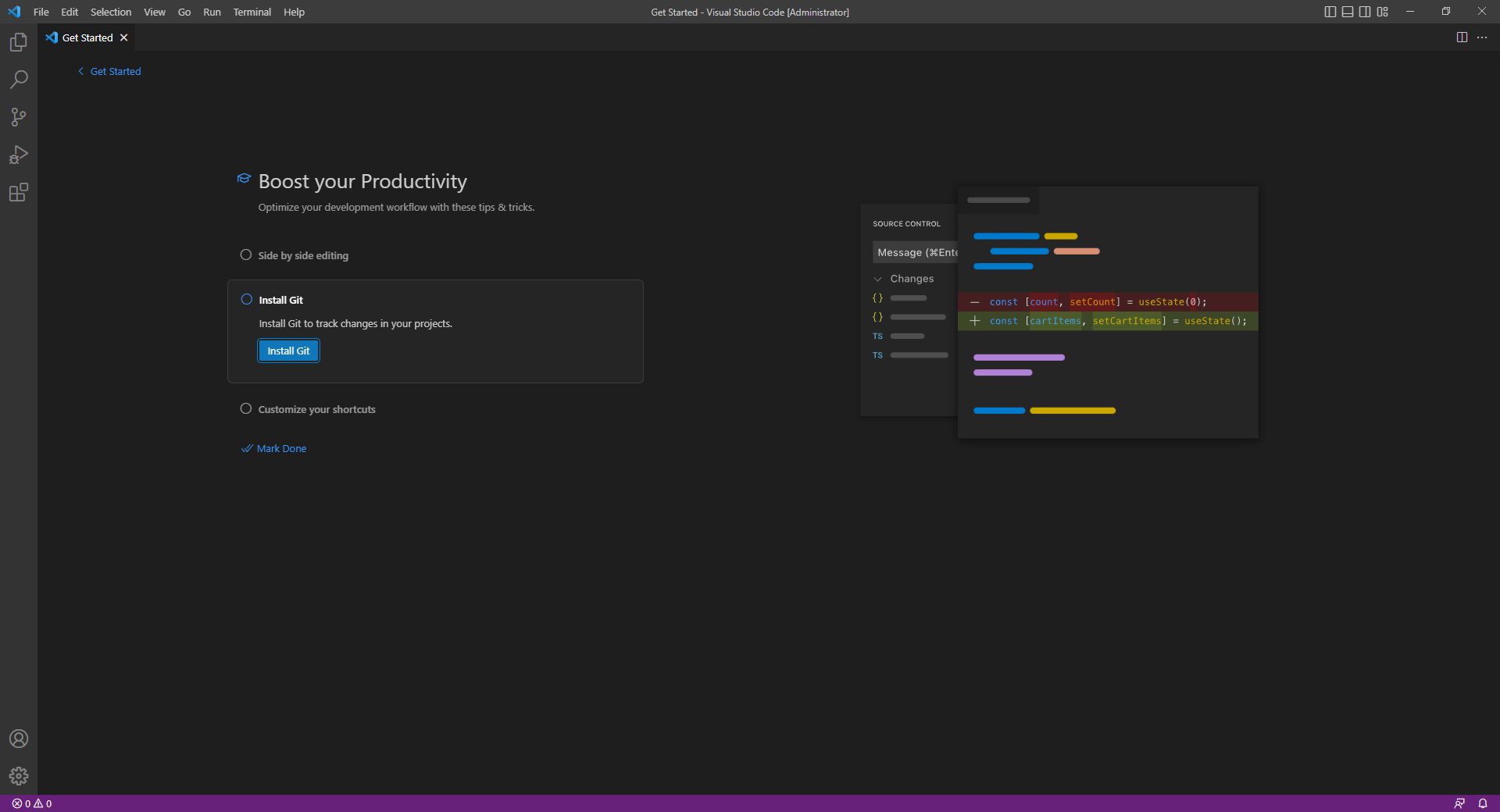
Task: Open the Accounts menu icon
Action: (19, 739)
